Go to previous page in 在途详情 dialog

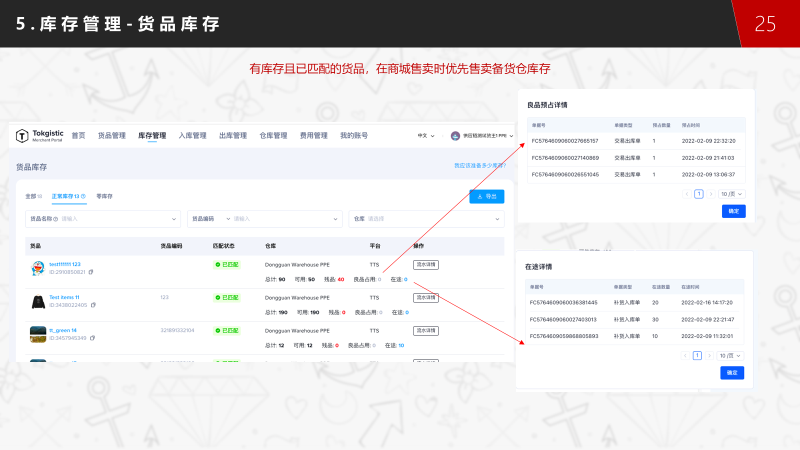tap(685, 356)
